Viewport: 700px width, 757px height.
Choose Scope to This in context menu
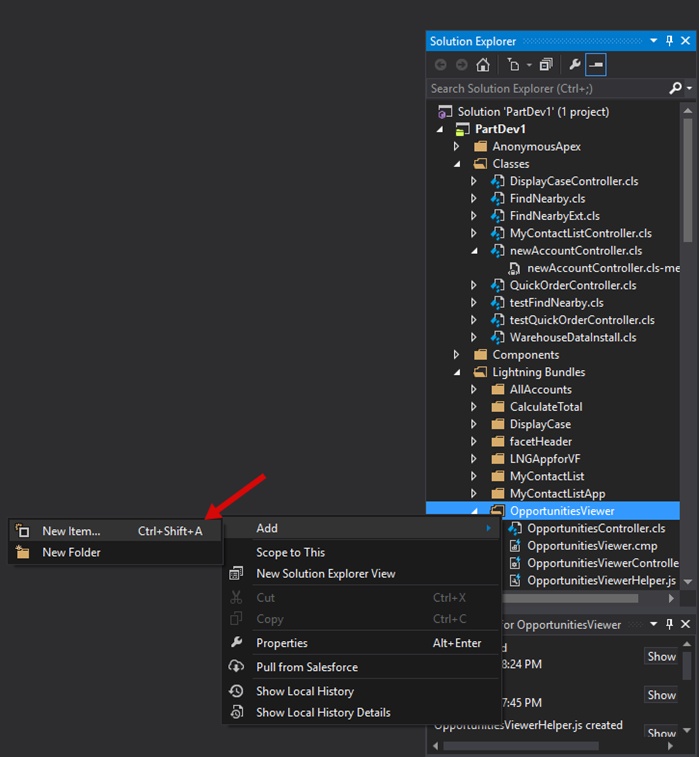point(361,552)
